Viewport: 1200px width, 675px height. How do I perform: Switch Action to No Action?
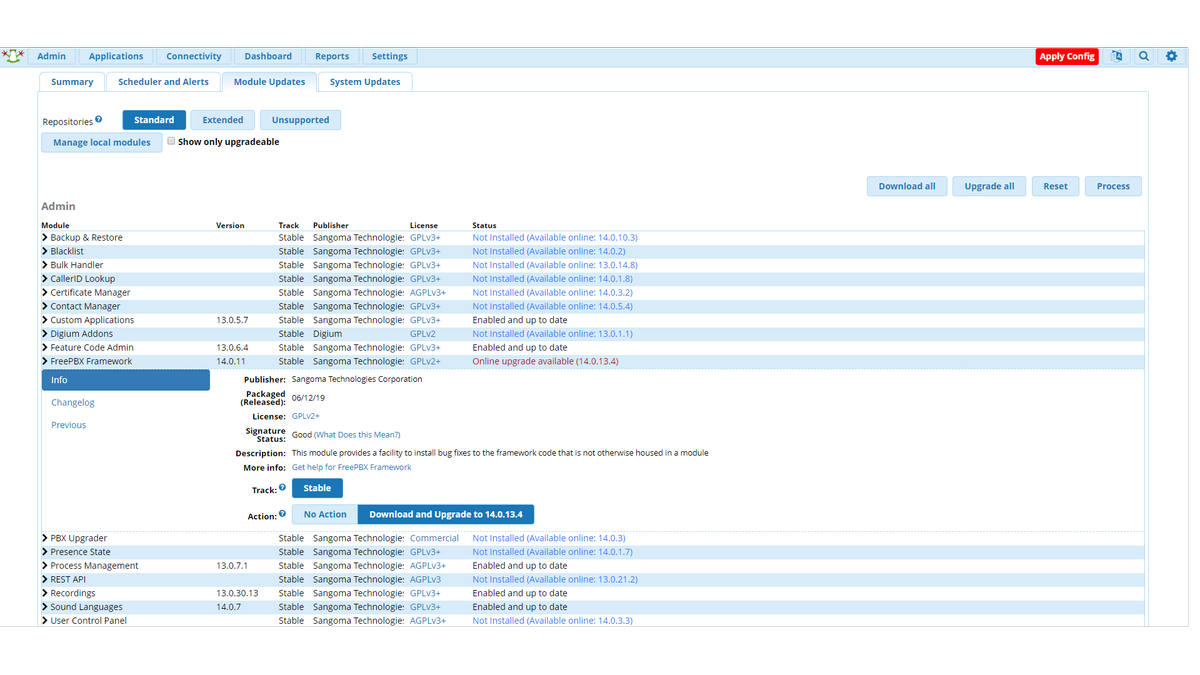(324, 513)
